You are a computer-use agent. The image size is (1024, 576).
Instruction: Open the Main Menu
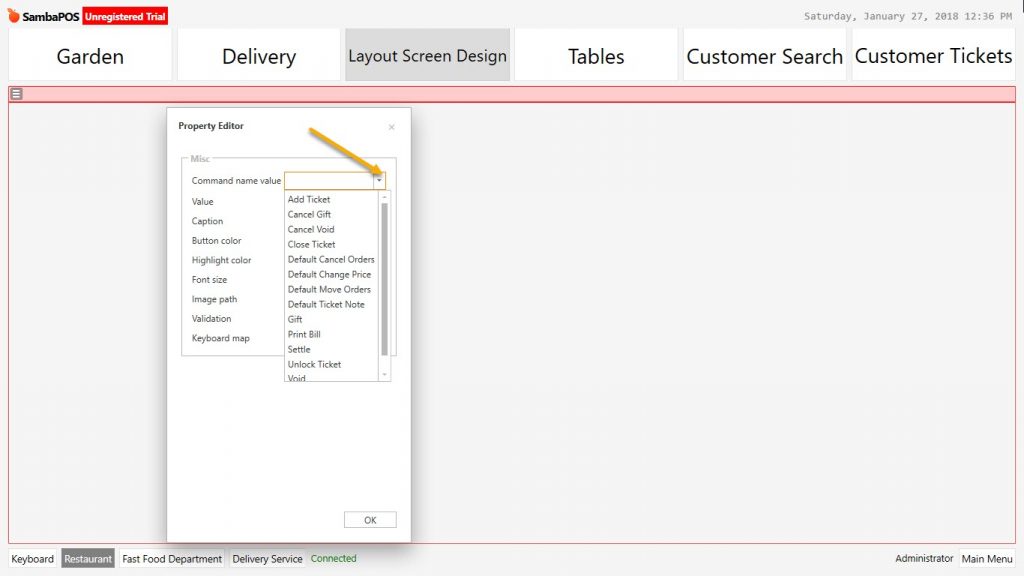987,559
